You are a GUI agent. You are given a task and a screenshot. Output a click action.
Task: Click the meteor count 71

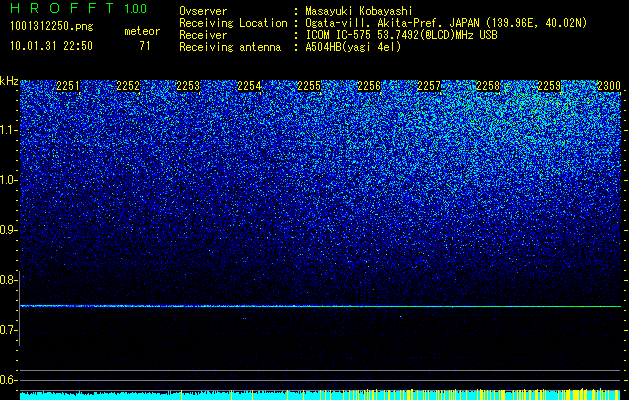point(145,46)
